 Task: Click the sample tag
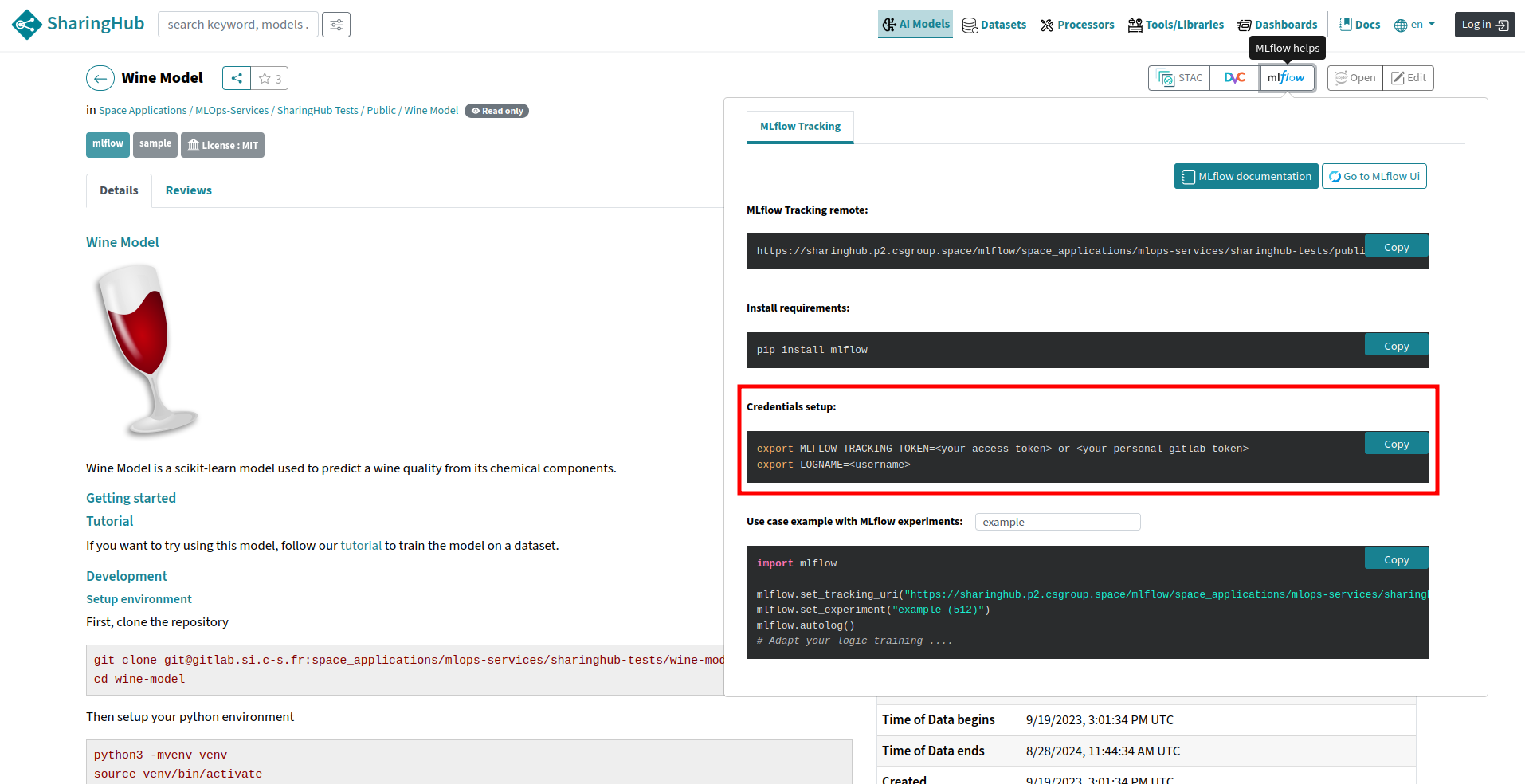(x=155, y=144)
